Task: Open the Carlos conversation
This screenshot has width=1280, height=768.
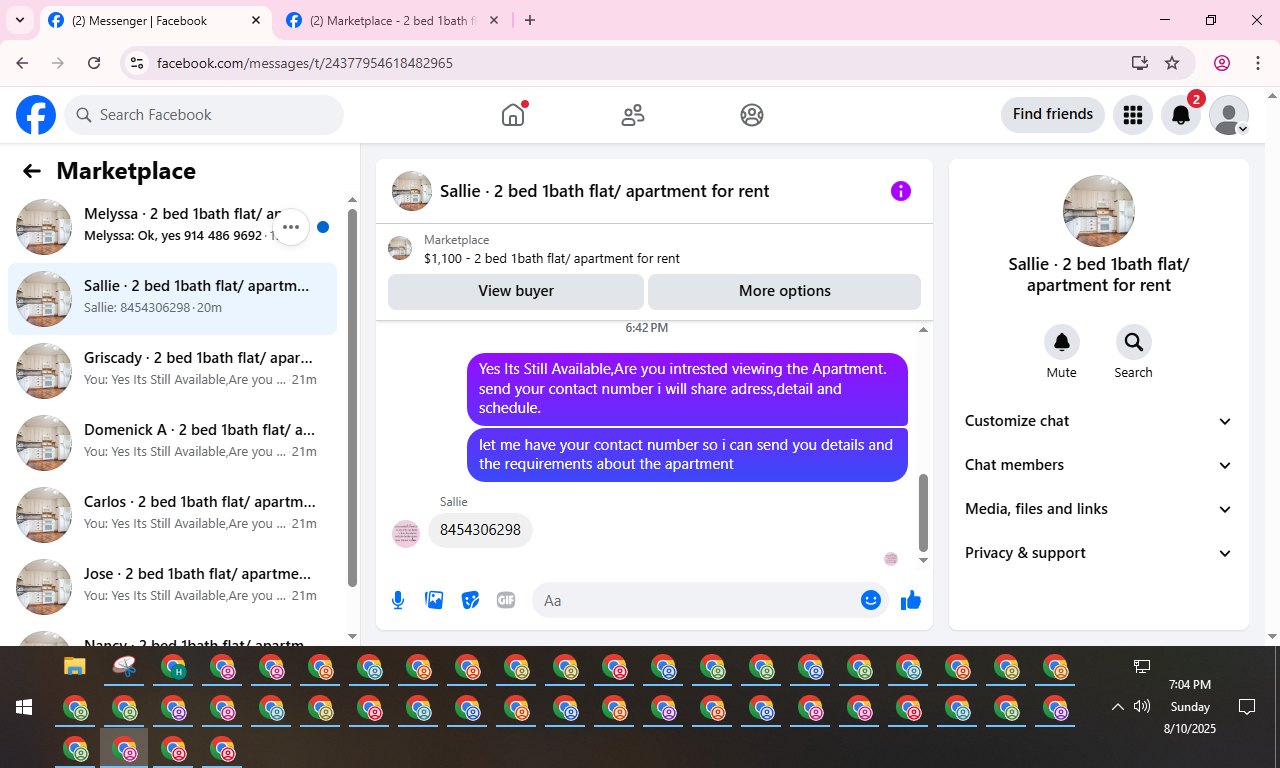Action: (172, 515)
